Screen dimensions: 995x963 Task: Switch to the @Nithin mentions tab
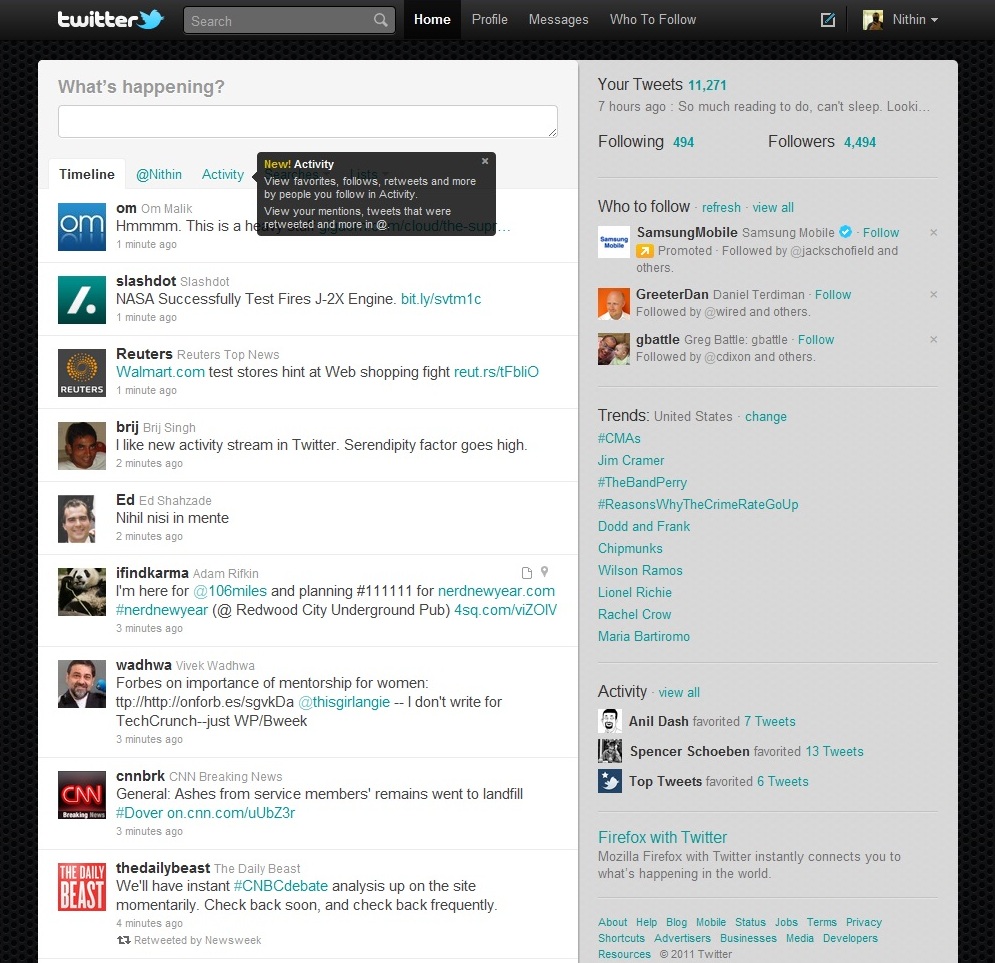159,174
